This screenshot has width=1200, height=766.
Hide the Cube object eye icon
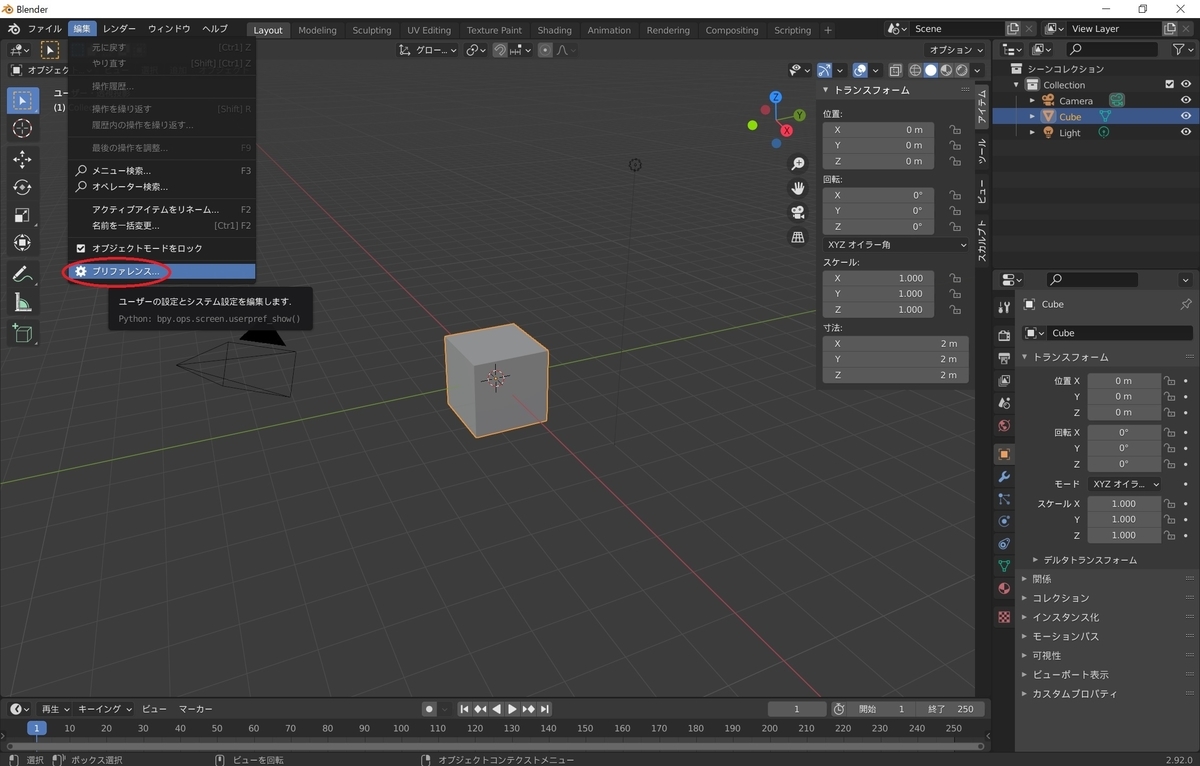tap(1186, 116)
